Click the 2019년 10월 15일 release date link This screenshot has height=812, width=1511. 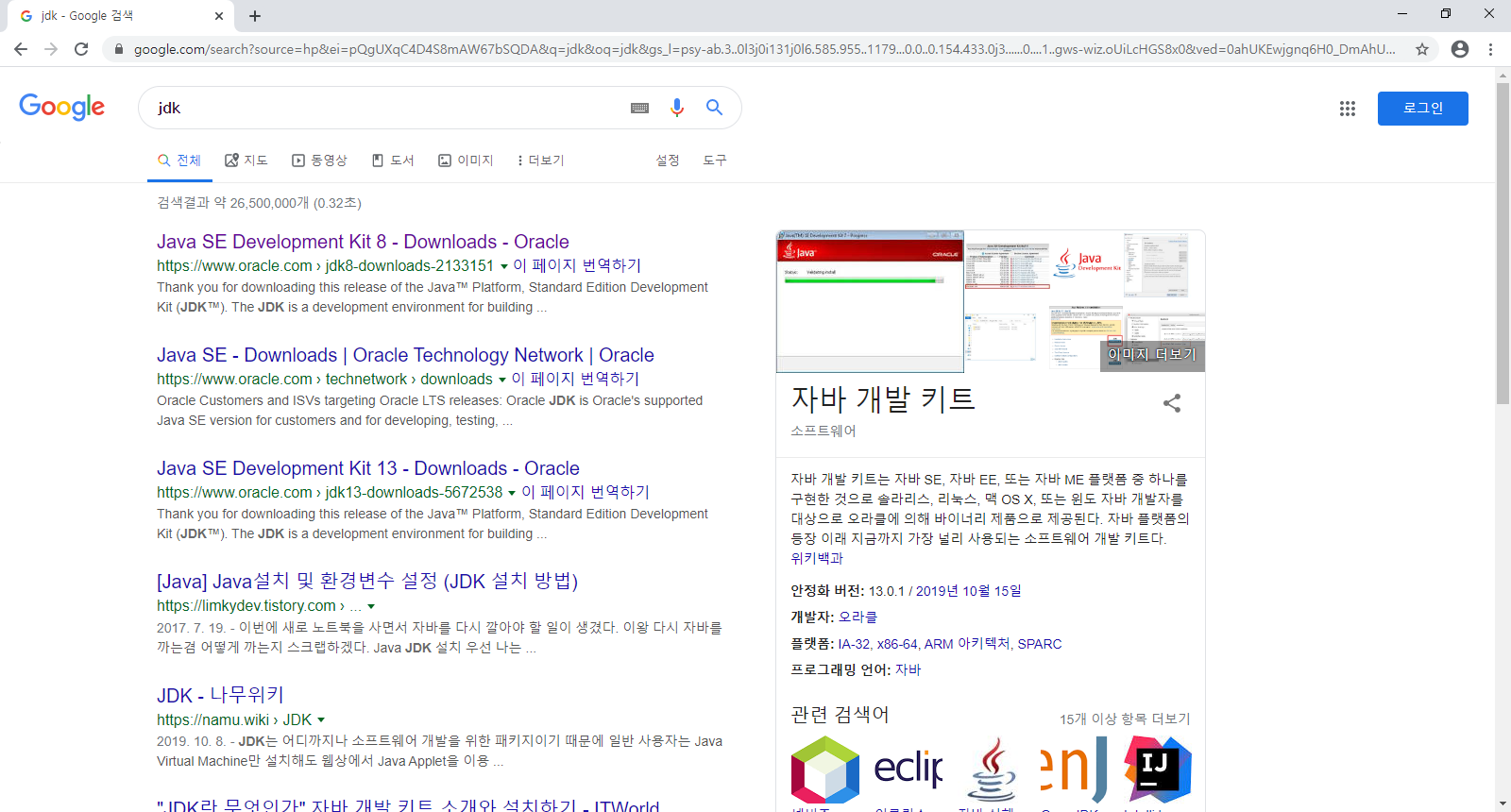tap(968, 591)
